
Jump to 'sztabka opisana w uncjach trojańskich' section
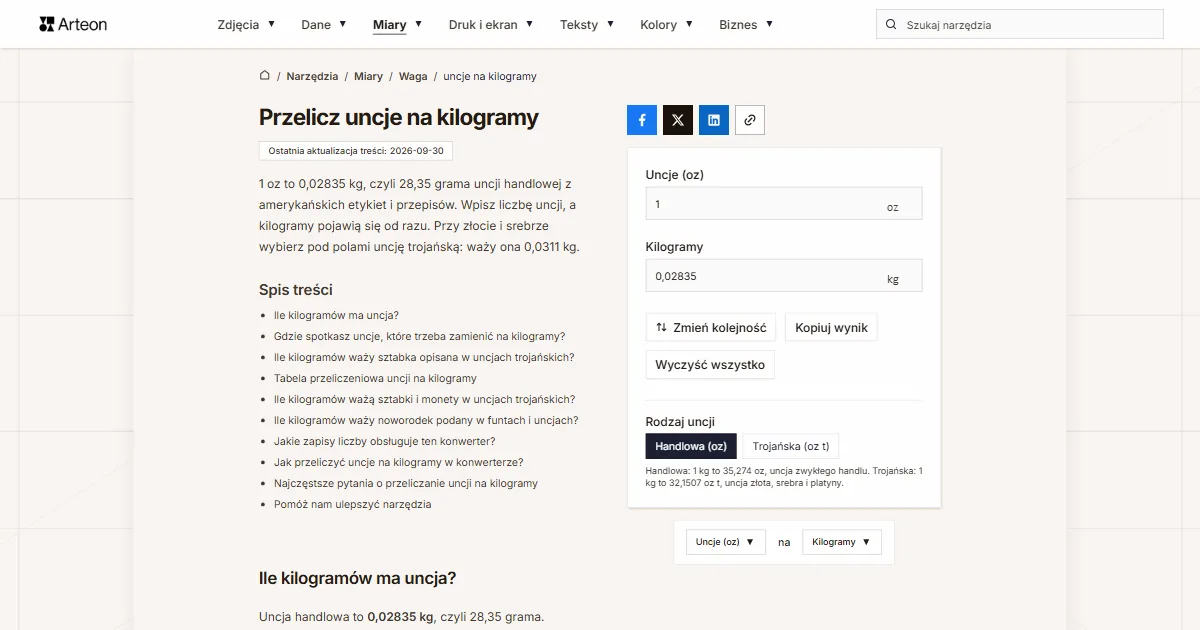pyautogui.click(x=424, y=357)
